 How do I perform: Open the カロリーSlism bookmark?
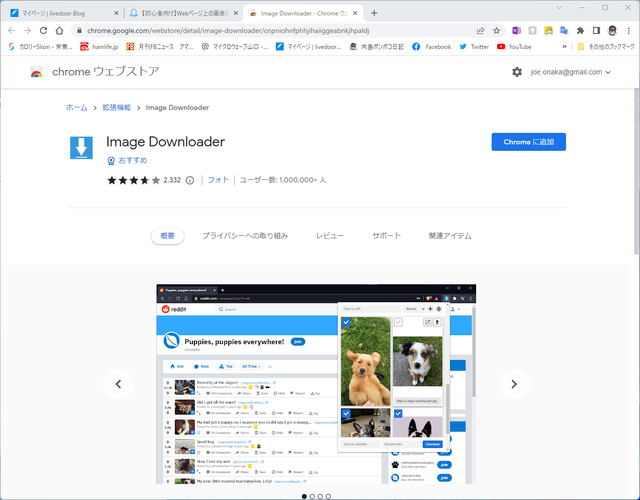click(x=40, y=47)
